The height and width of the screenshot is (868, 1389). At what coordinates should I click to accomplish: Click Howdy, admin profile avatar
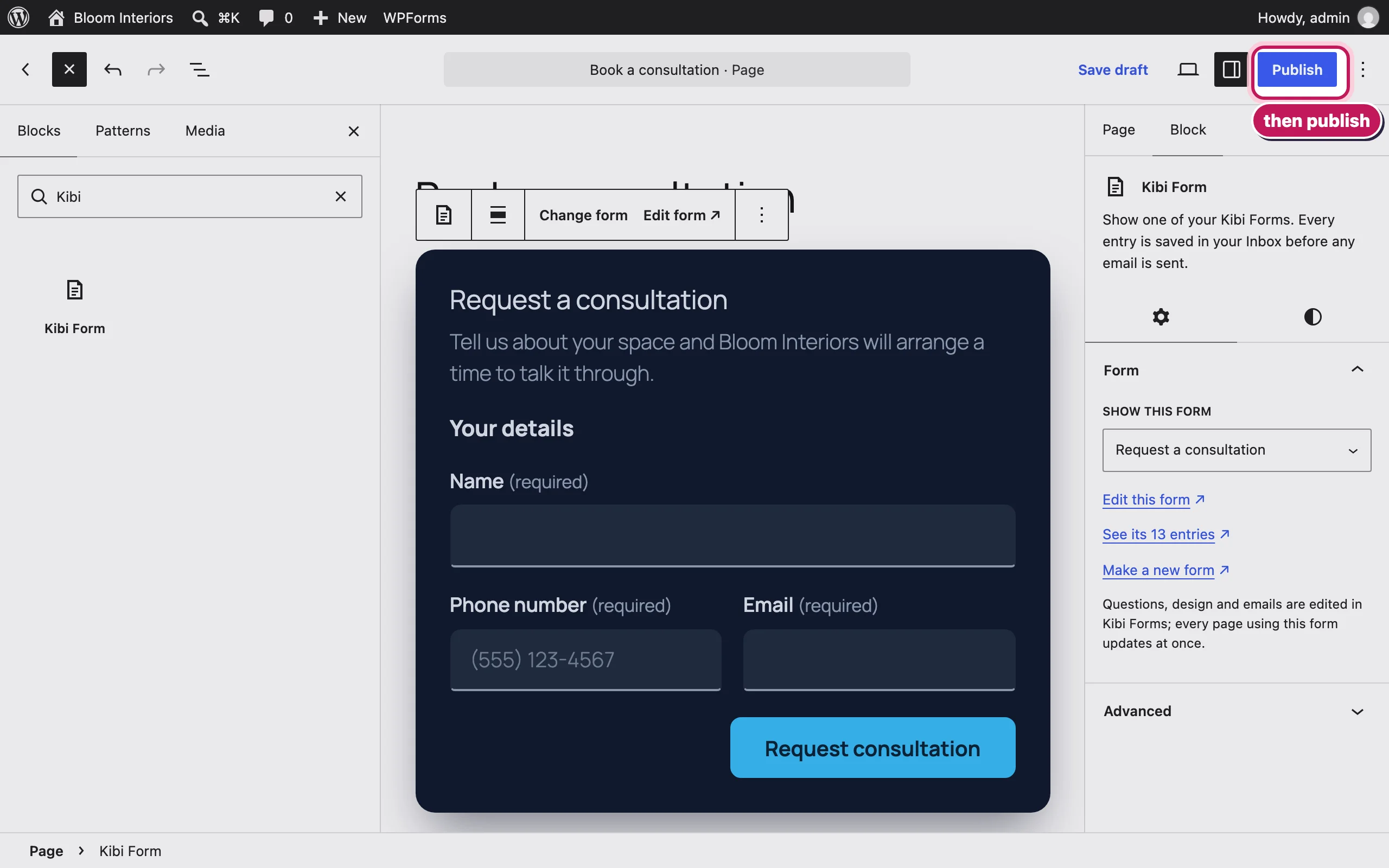click(x=1368, y=17)
